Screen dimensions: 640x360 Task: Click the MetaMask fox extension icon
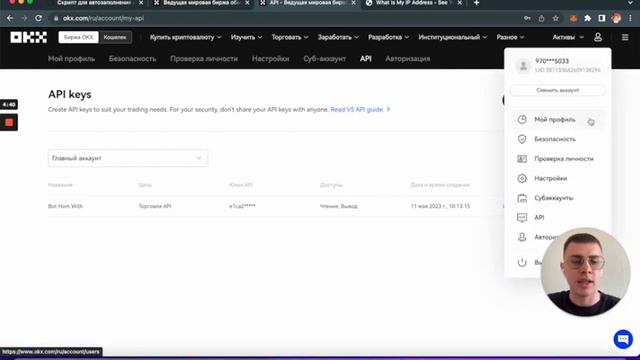(573, 18)
